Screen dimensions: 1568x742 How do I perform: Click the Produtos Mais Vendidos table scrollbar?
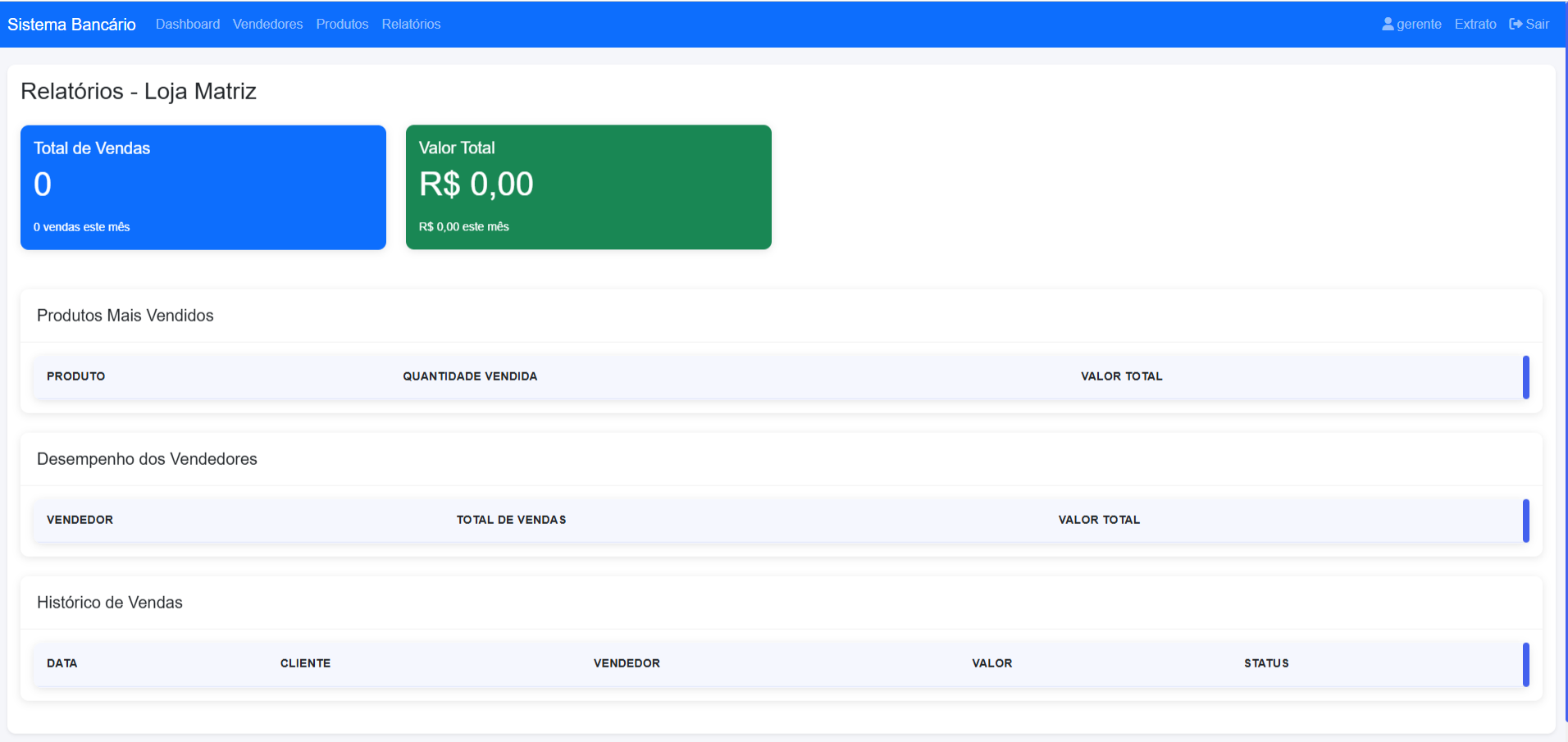[x=1525, y=377]
